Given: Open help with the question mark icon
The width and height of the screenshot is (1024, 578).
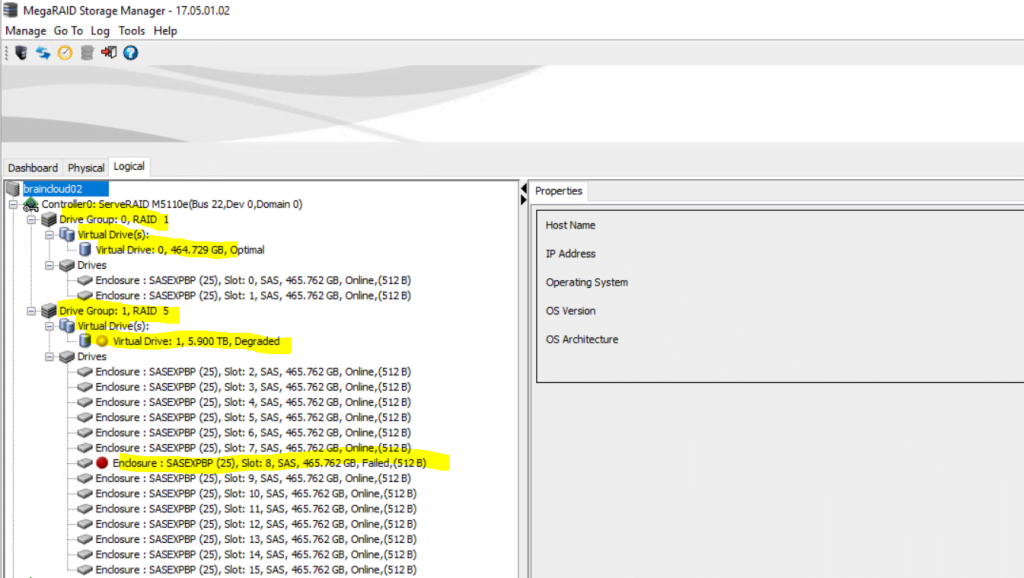Looking at the screenshot, I should [131, 53].
